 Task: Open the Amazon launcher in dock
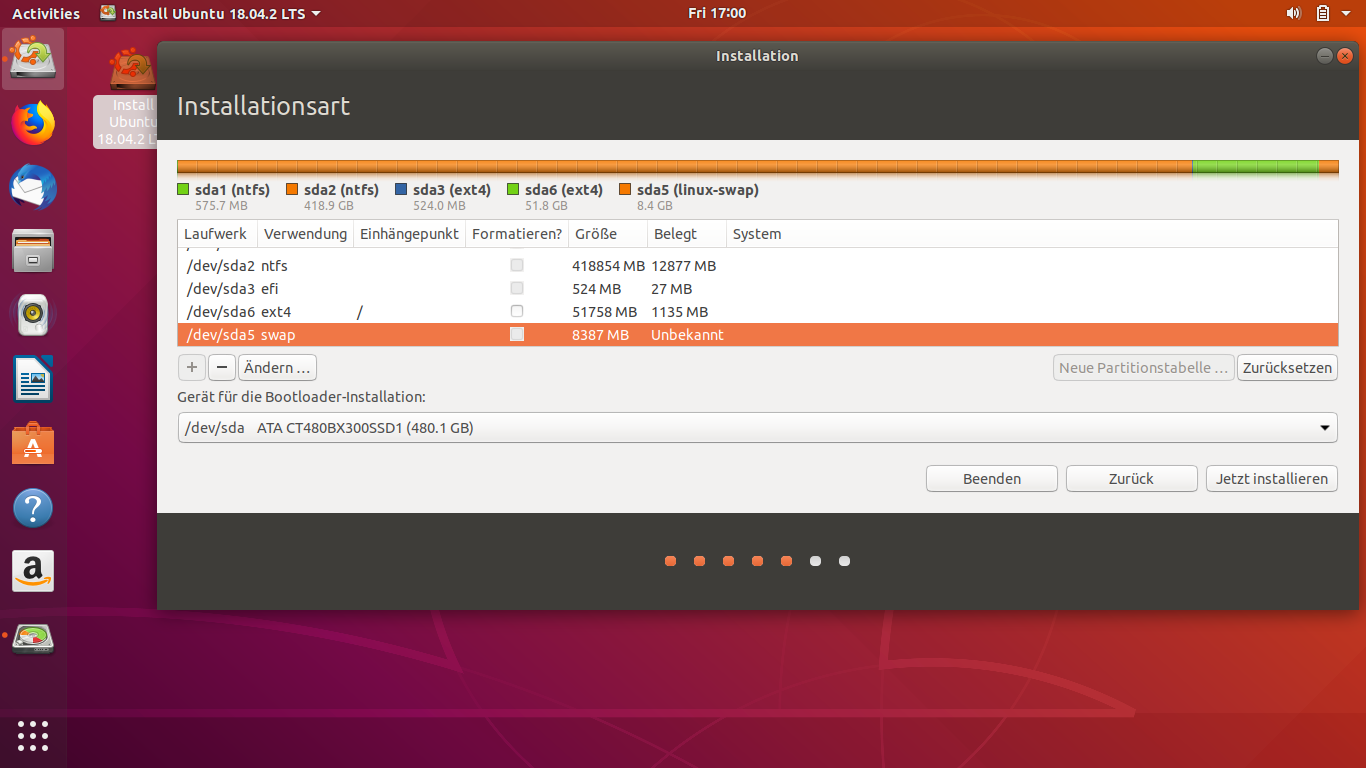pos(33,572)
